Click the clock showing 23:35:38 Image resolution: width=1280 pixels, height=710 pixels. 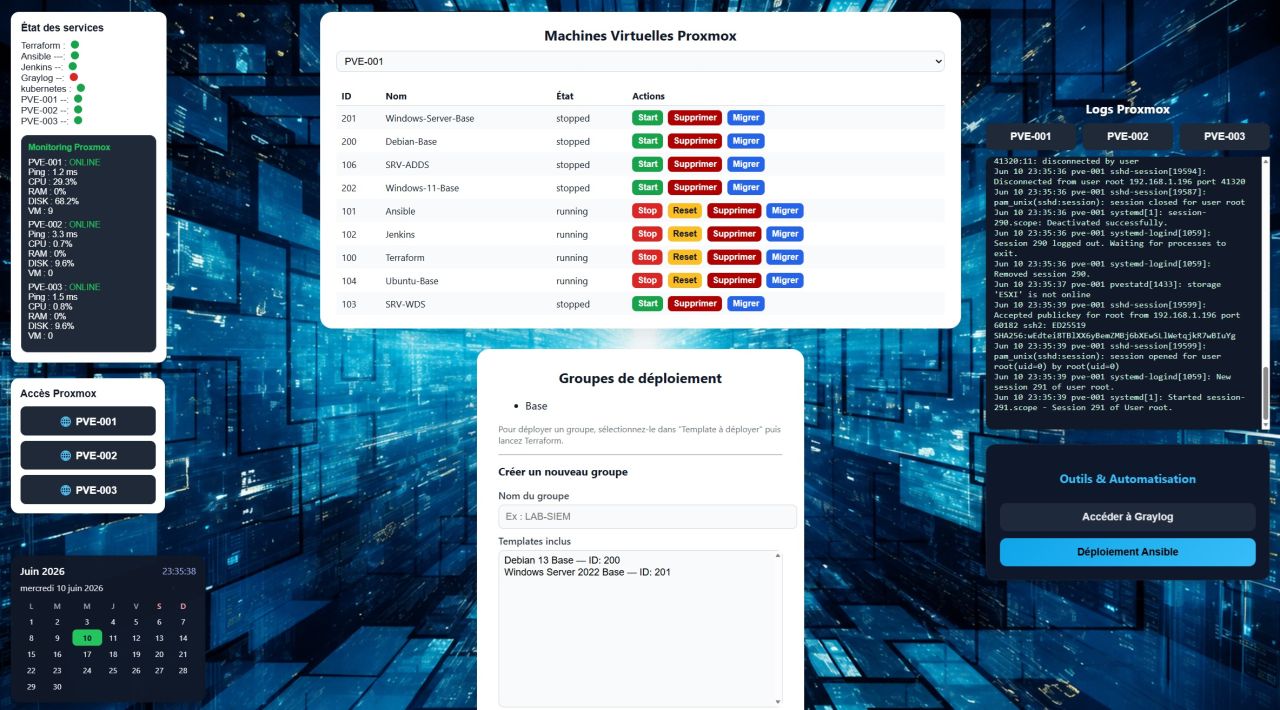click(x=179, y=572)
